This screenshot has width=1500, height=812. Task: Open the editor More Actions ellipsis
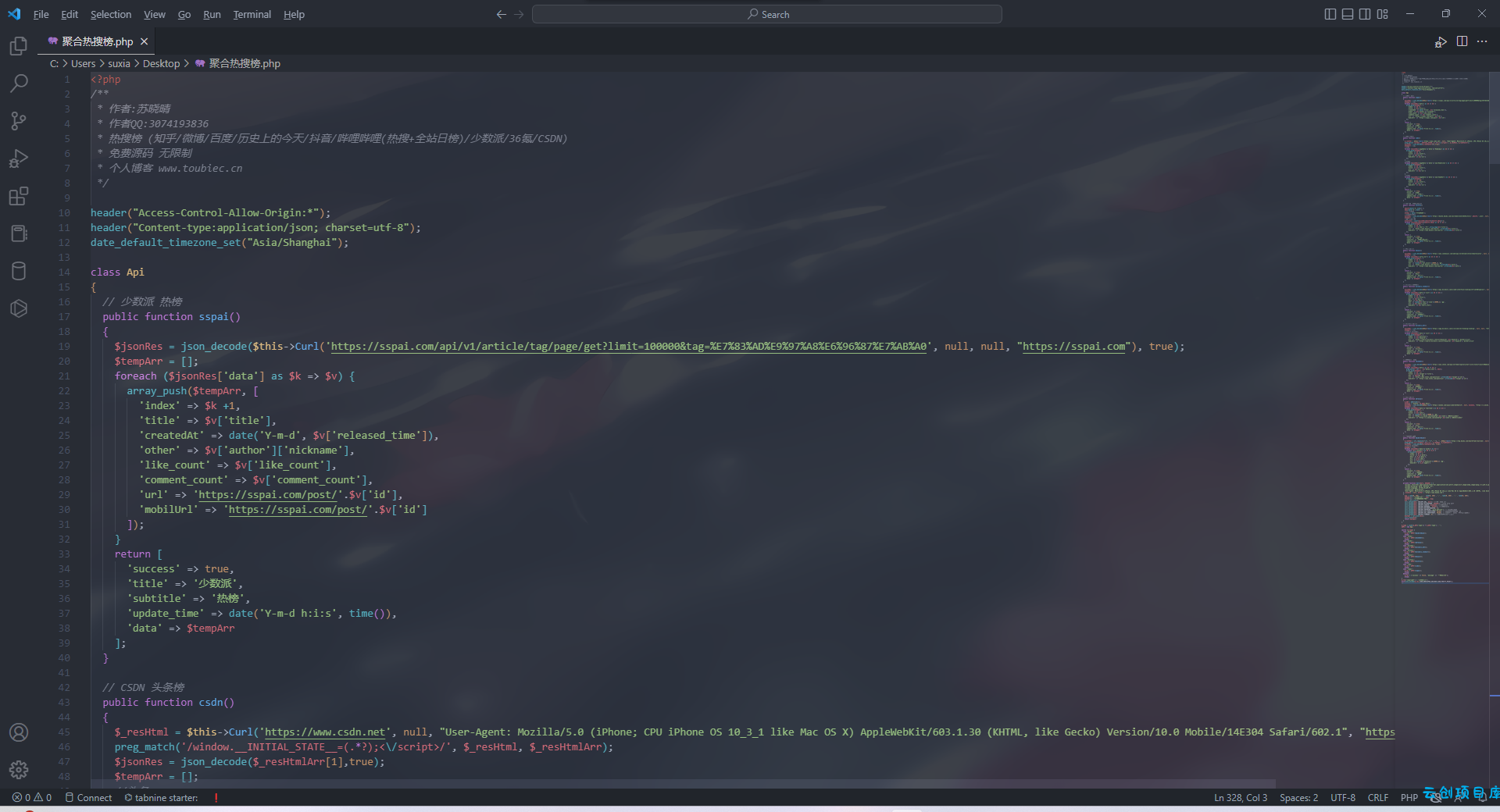[1482, 41]
